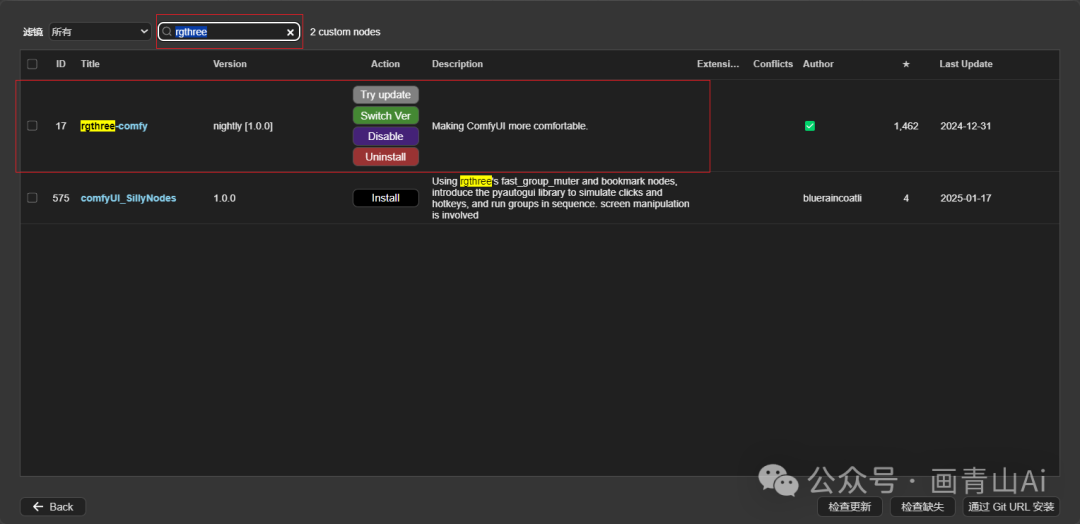Open the rgthree-comfy title link
This screenshot has height=524, width=1080.
pos(114,126)
